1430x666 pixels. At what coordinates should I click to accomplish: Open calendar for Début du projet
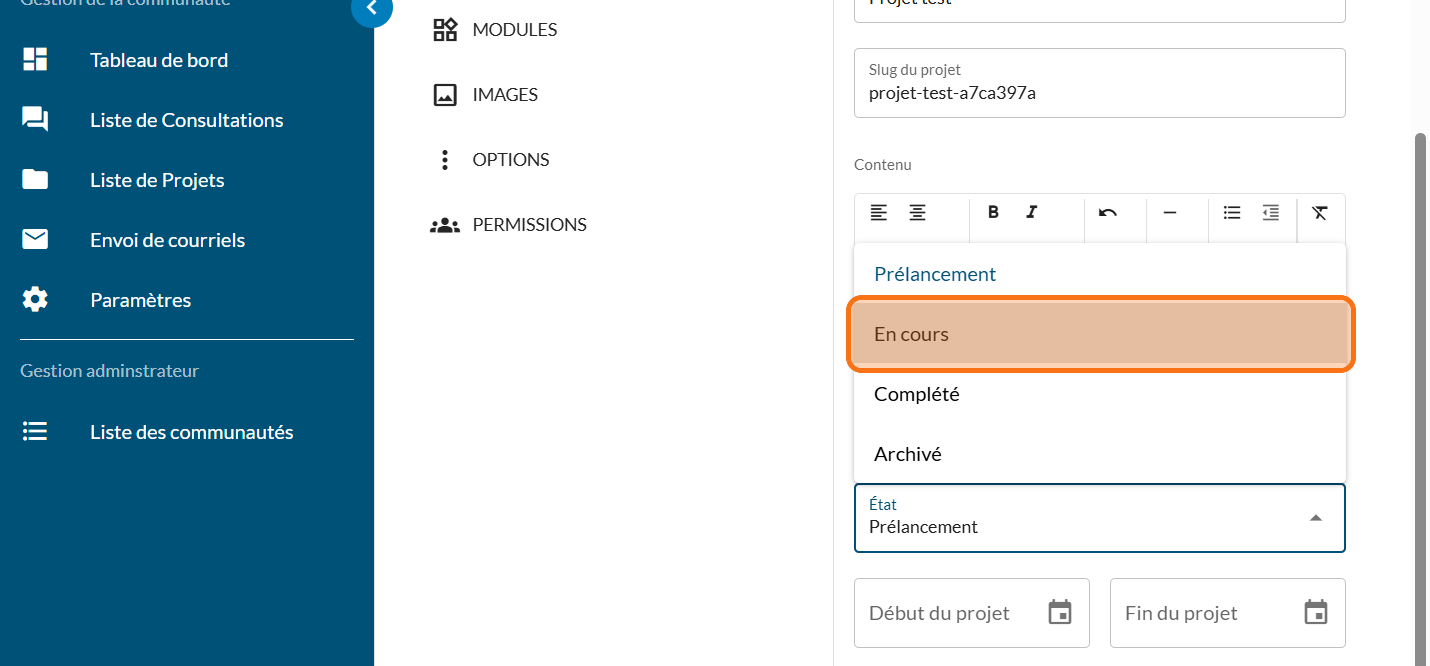click(x=1059, y=612)
